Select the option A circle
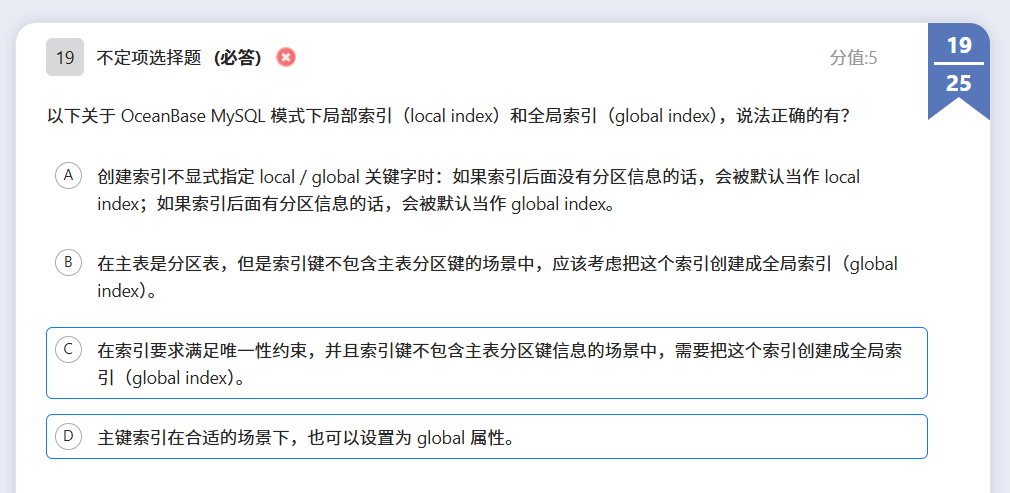 click(x=68, y=176)
